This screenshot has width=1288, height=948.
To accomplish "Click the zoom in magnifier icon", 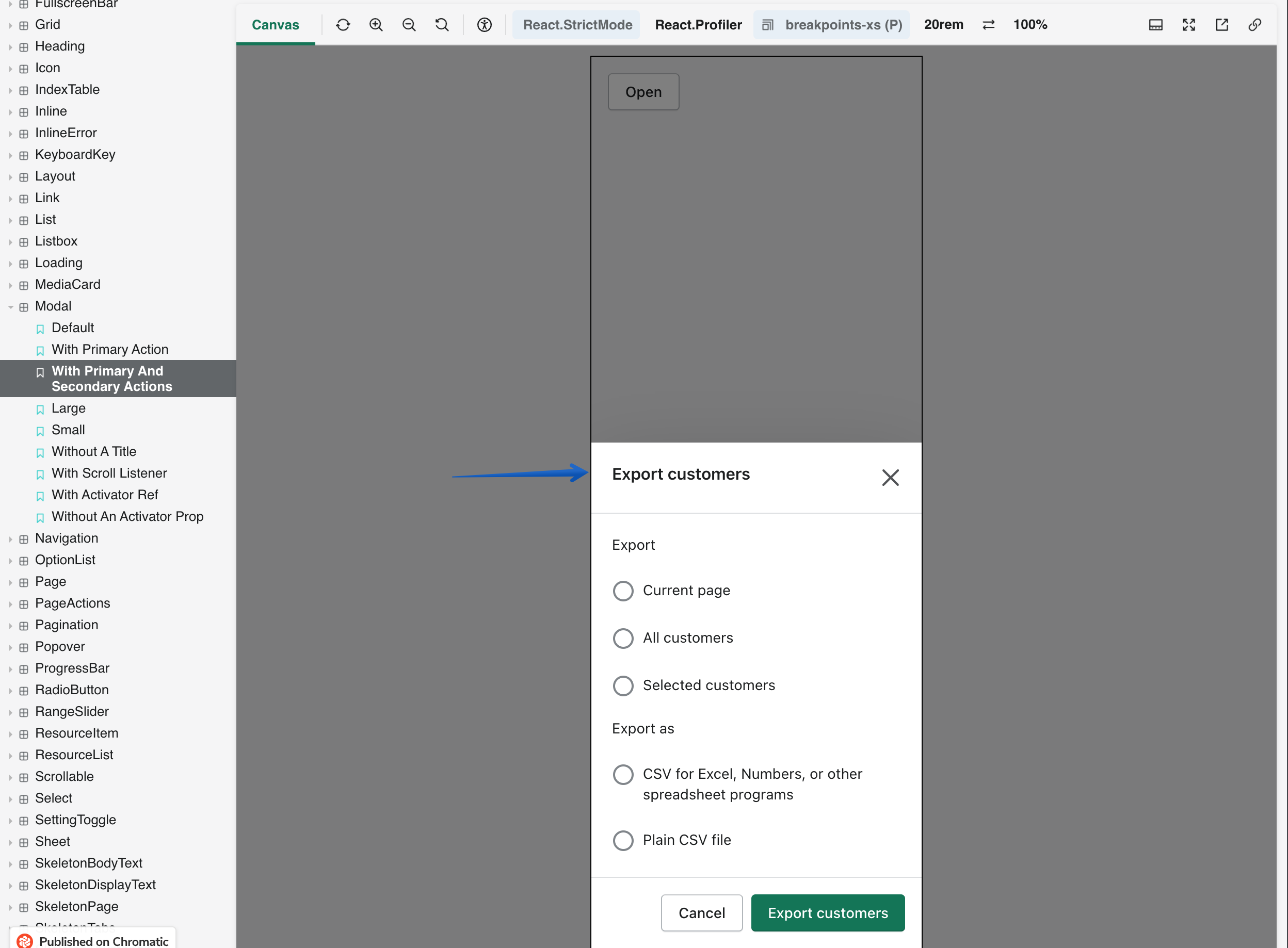I will point(376,25).
